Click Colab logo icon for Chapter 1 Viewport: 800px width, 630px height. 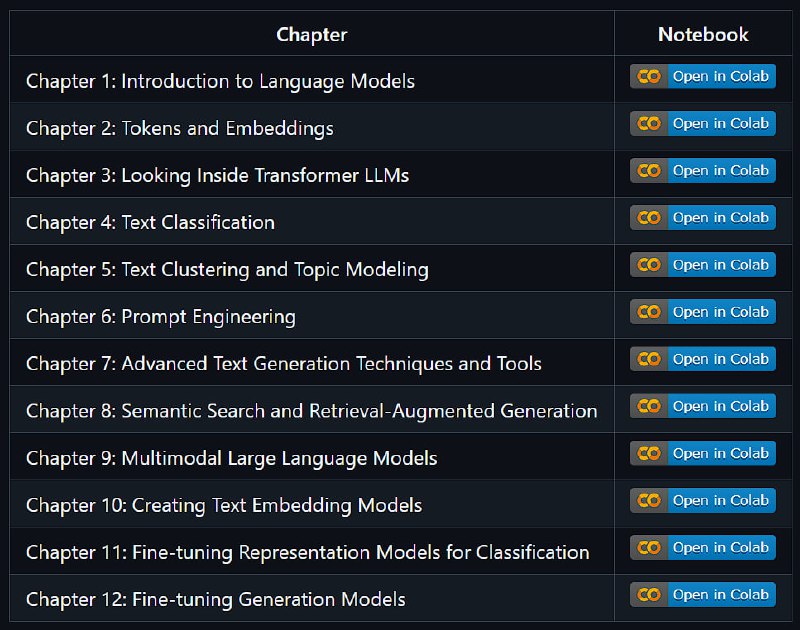point(649,77)
